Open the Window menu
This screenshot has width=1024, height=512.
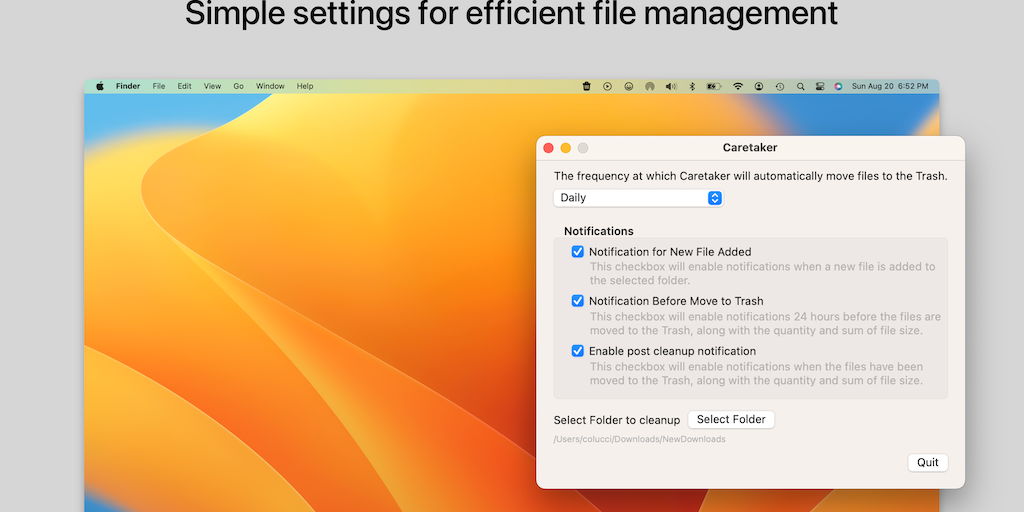click(270, 87)
